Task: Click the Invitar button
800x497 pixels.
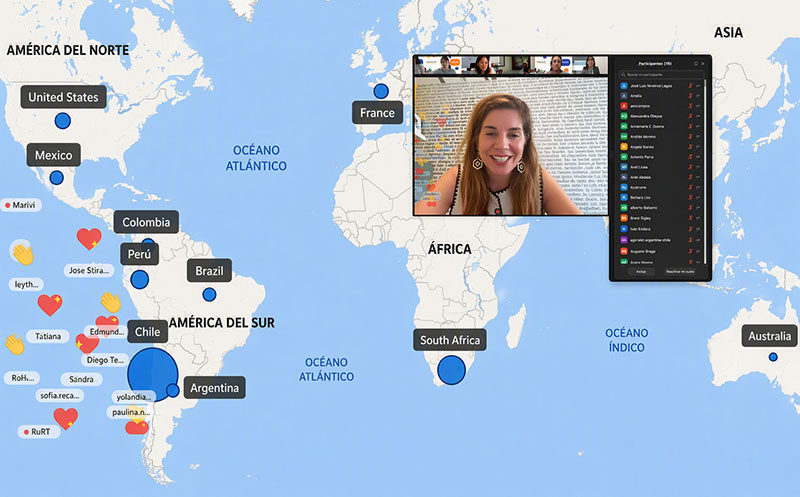Action: point(641,272)
